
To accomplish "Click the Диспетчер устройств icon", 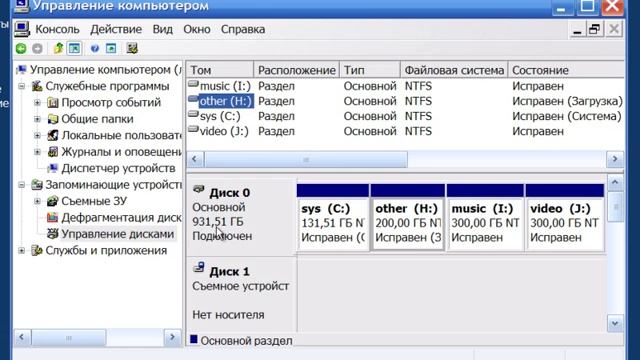I will tap(53, 168).
